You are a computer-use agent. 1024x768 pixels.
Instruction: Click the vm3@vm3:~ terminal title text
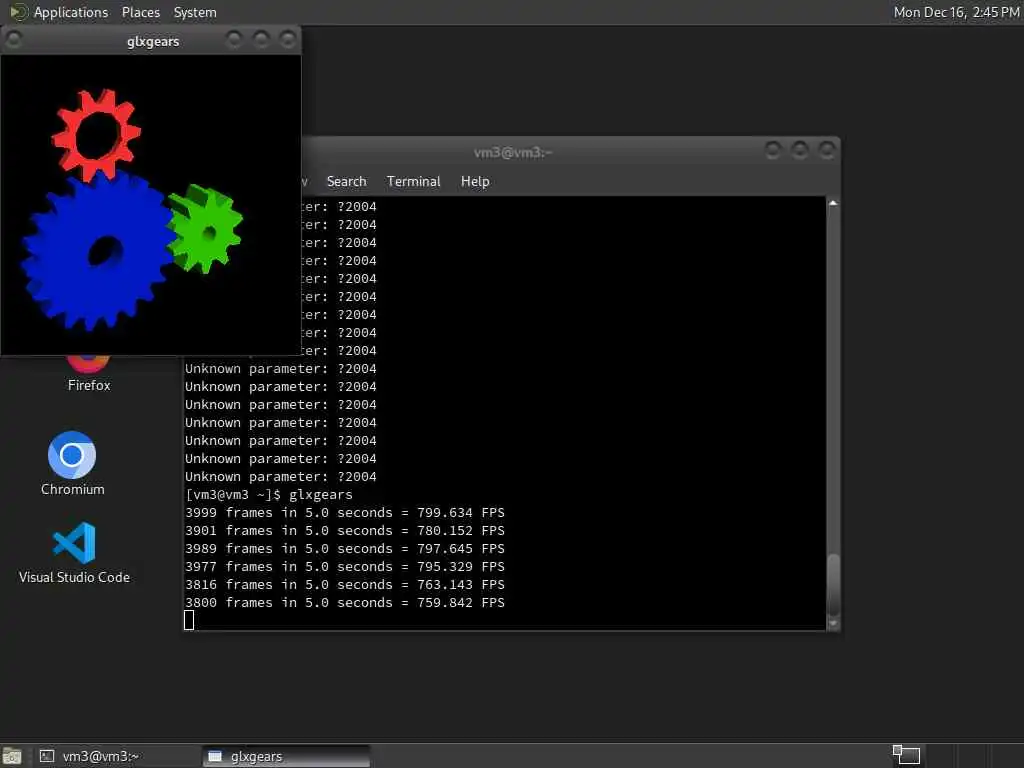point(513,152)
